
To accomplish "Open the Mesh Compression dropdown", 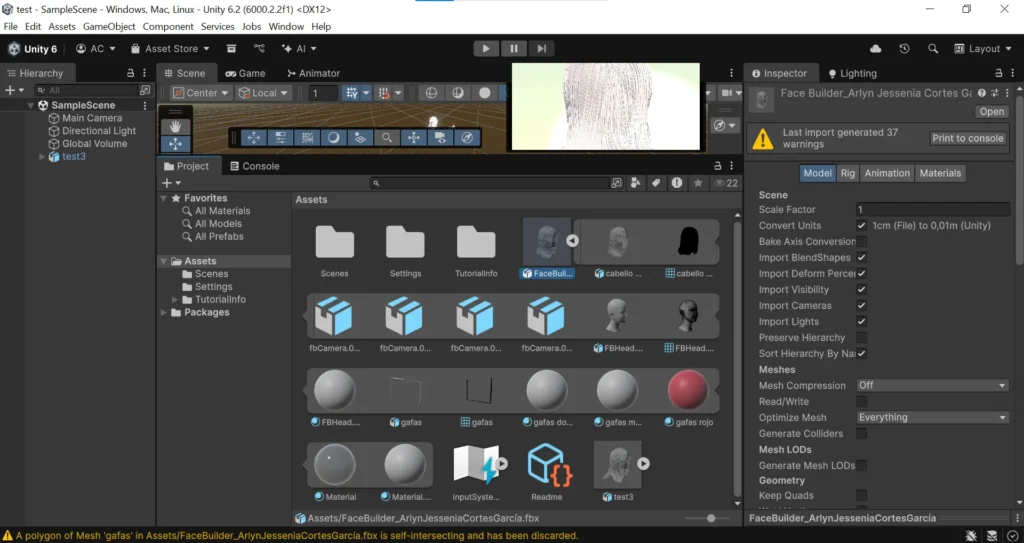I will [x=932, y=386].
